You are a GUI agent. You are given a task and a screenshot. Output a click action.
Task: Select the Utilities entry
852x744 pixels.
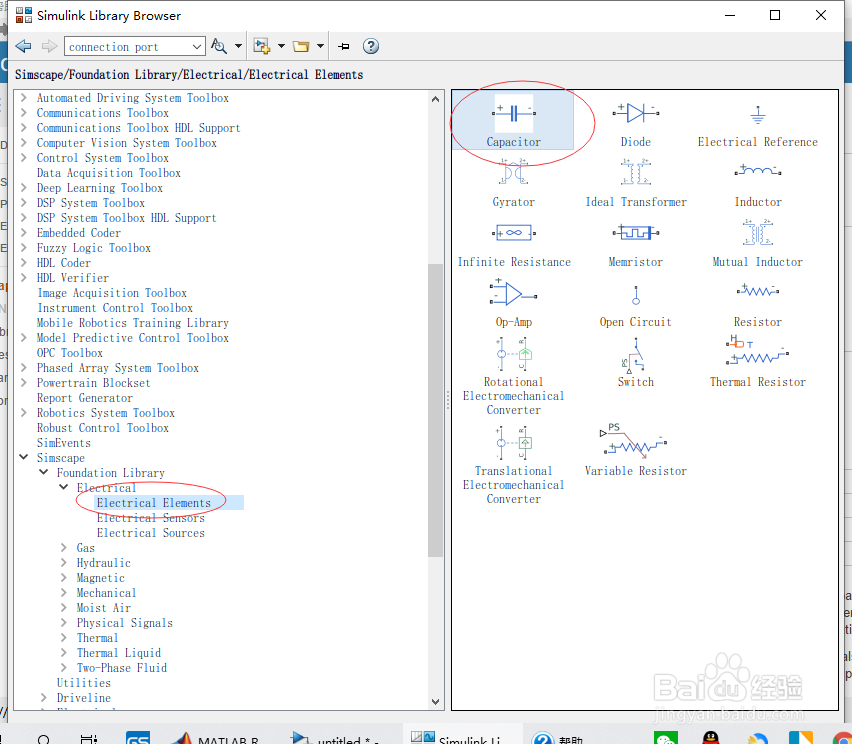click(84, 683)
